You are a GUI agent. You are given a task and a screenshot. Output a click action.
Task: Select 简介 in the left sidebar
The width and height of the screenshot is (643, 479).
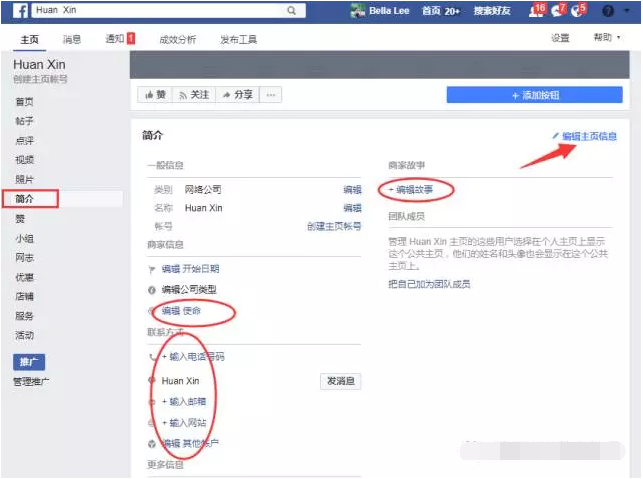(24, 199)
